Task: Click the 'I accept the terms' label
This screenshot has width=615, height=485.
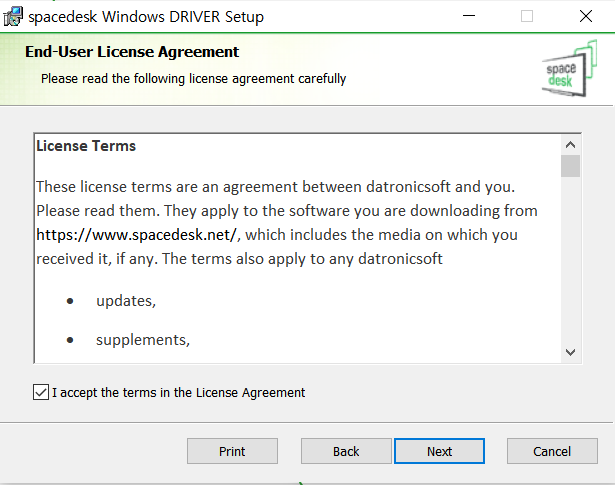Action: (x=178, y=392)
